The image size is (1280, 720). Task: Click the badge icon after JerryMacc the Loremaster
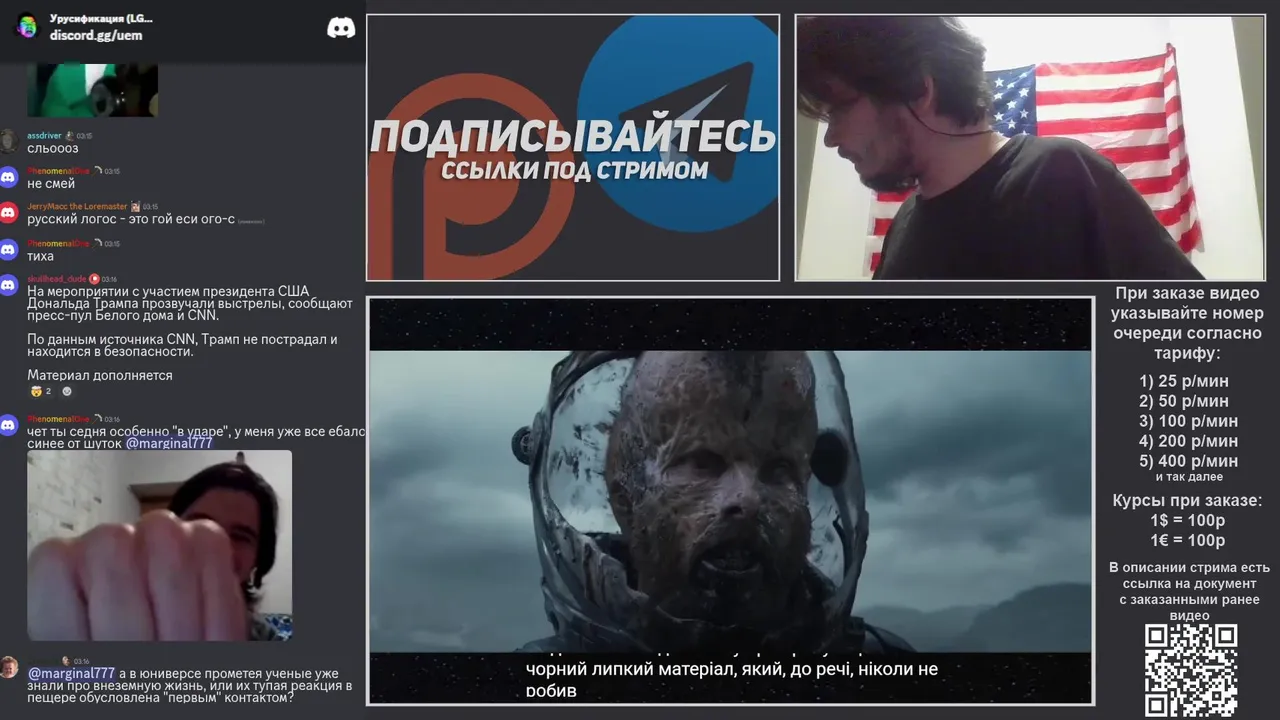[135, 207]
